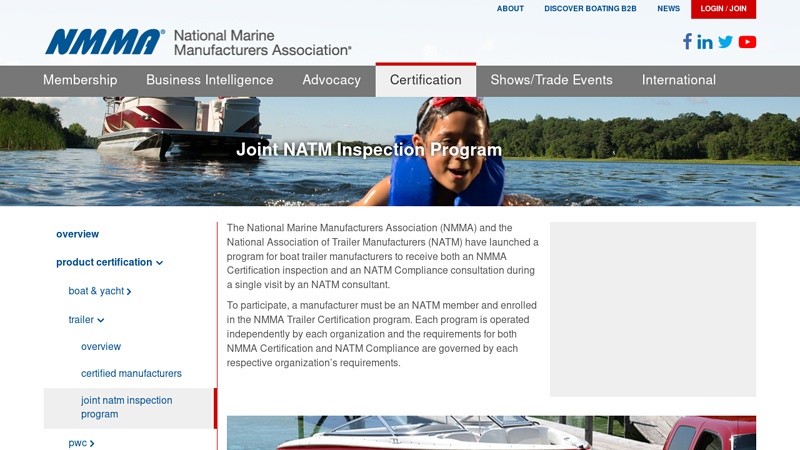Click the NMMA logo
Viewport: 800px width, 450px height.
click(x=105, y=42)
